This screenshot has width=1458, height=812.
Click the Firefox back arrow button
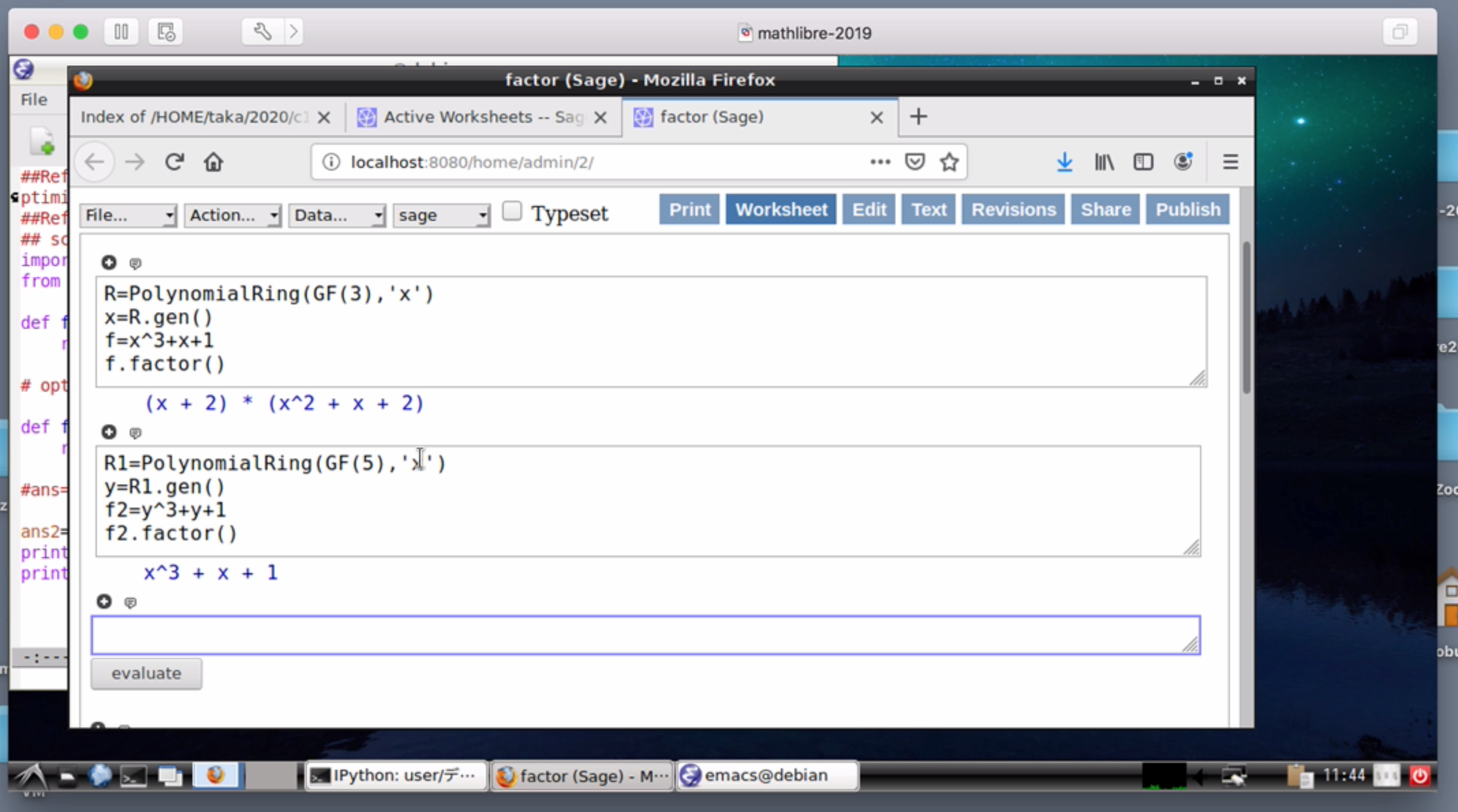[x=94, y=162]
